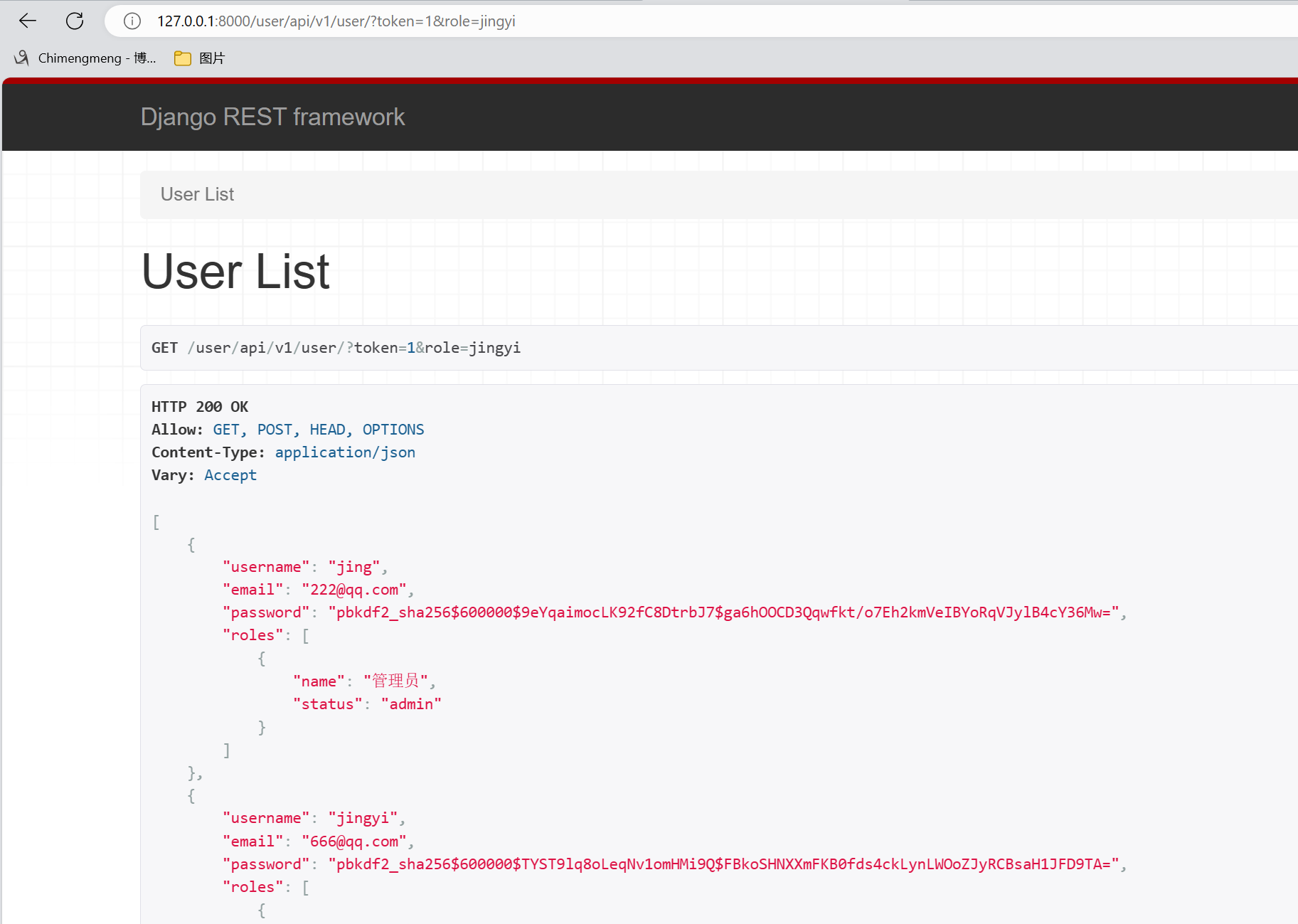Click User List breadcrumb
Viewport: 1298px width, 924px height.
pos(197,194)
